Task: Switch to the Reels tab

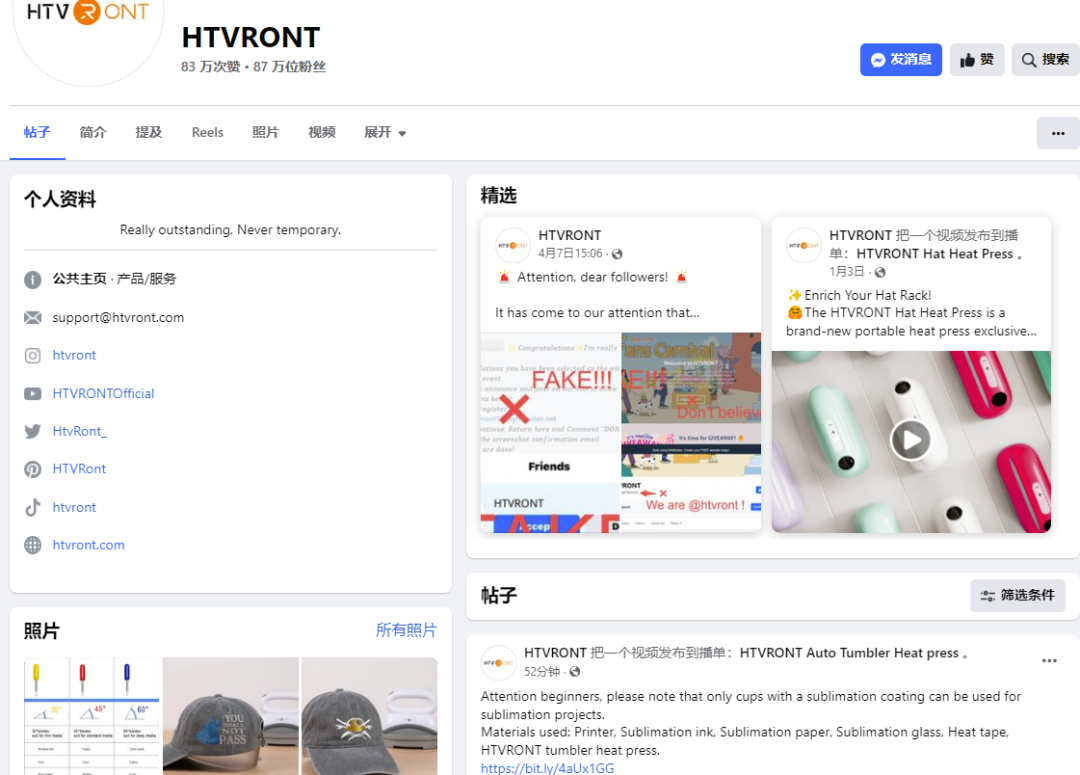Action: 207,132
